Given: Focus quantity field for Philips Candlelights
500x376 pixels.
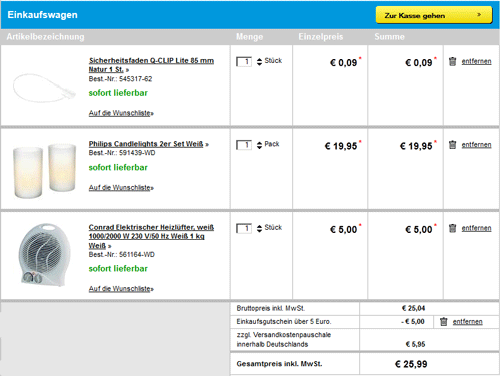Looking at the screenshot, I should click(244, 145).
